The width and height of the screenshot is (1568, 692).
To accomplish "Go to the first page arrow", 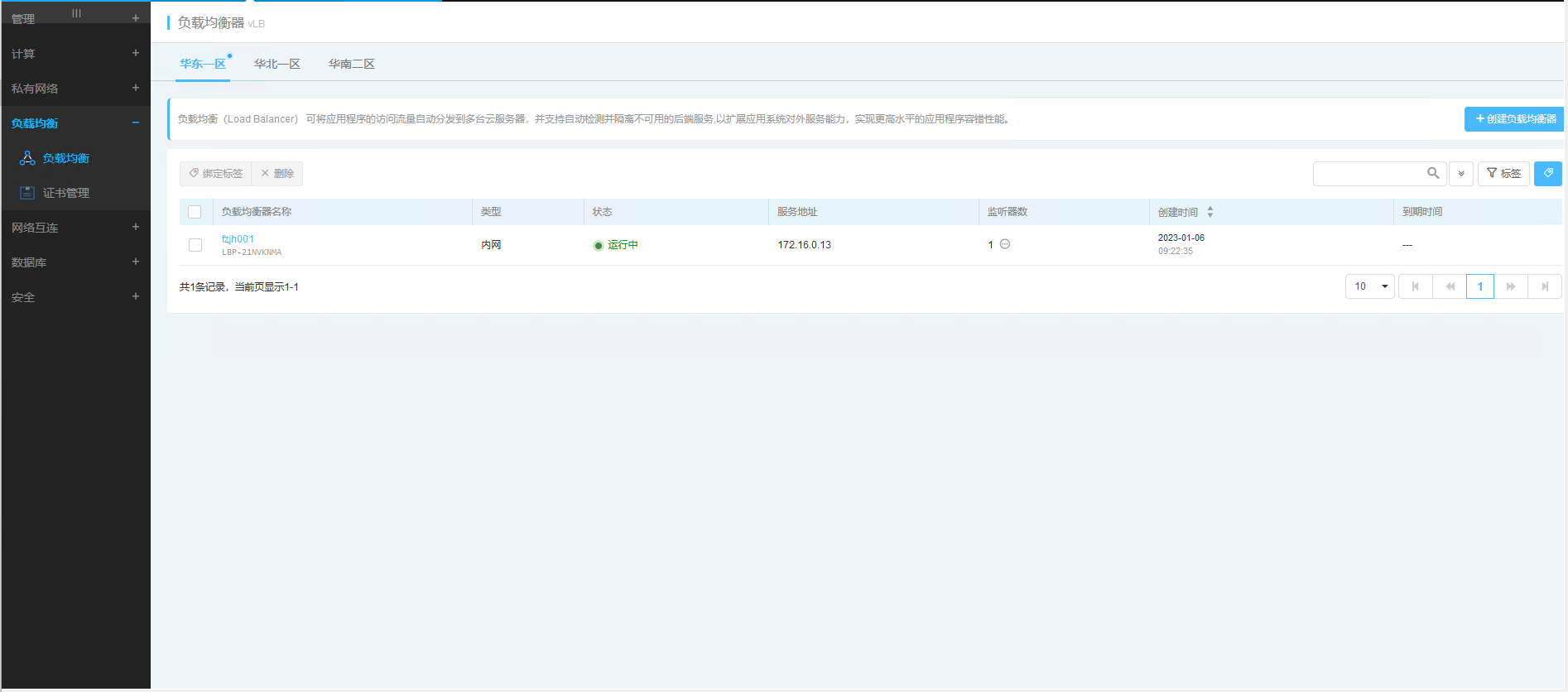I will pyautogui.click(x=1416, y=286).
